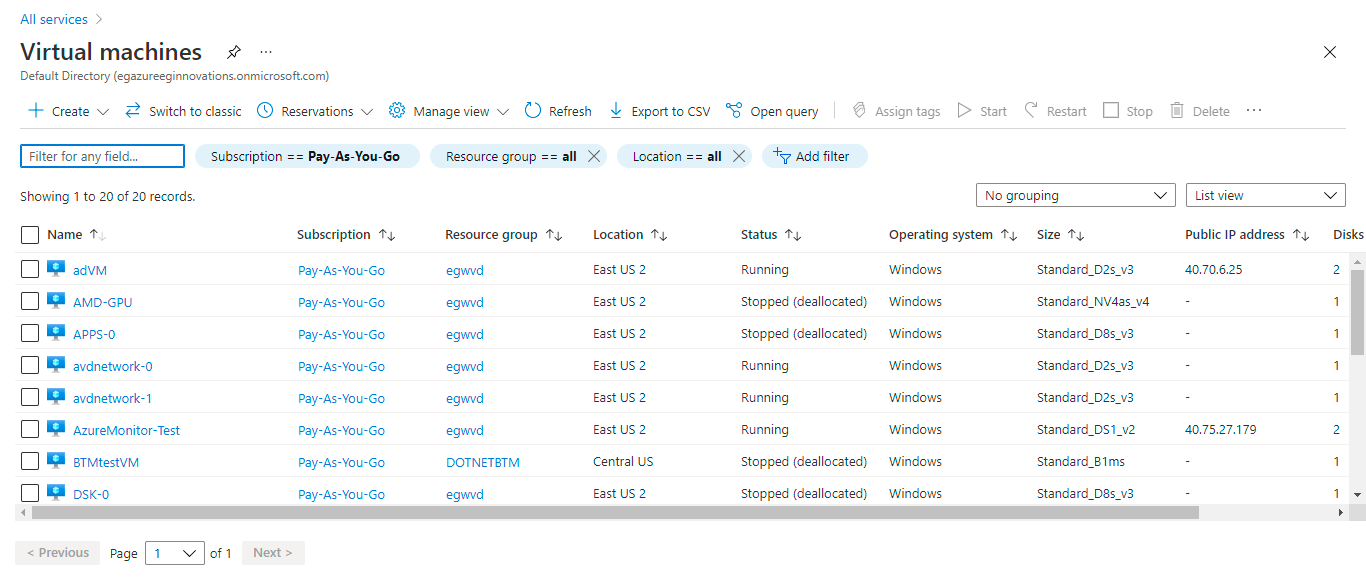This screenshot has width=1366, height=578.
Task: Tick the select-all checkbox in the table header
Action: pyautogui.click(x=30, y=235)
